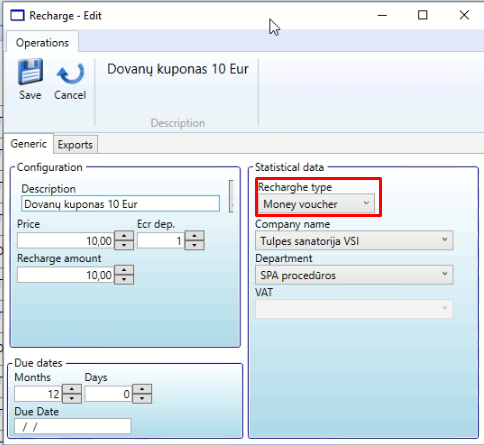The image size is (484, 445).
Task: Increase Months value with up arrow
Action: (x=72, y=389)
